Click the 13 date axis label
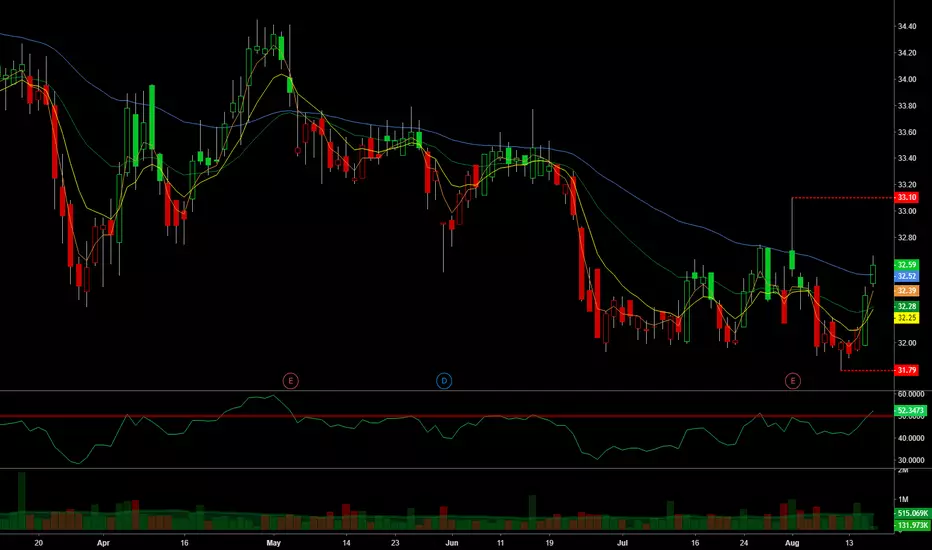Viewport: 932px width, 550px height. tap(849, 543)
